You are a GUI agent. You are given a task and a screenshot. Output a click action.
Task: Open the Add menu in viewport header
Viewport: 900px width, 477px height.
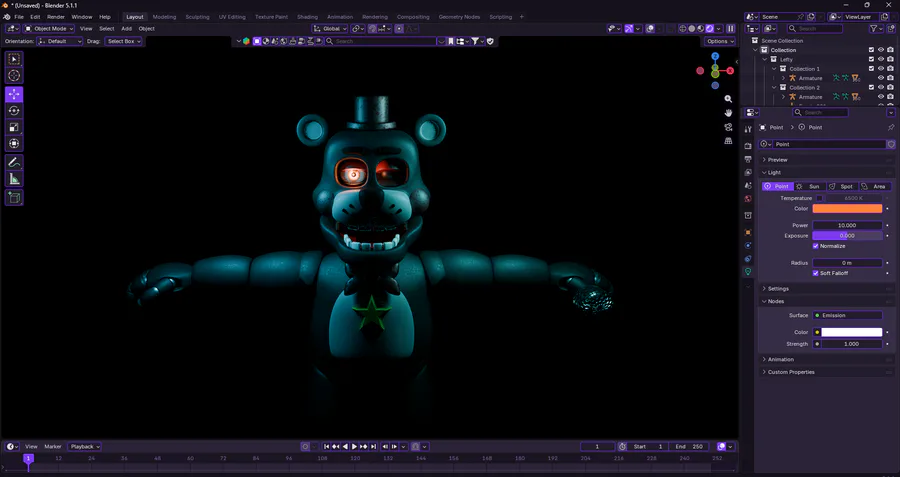coord(126,29)
